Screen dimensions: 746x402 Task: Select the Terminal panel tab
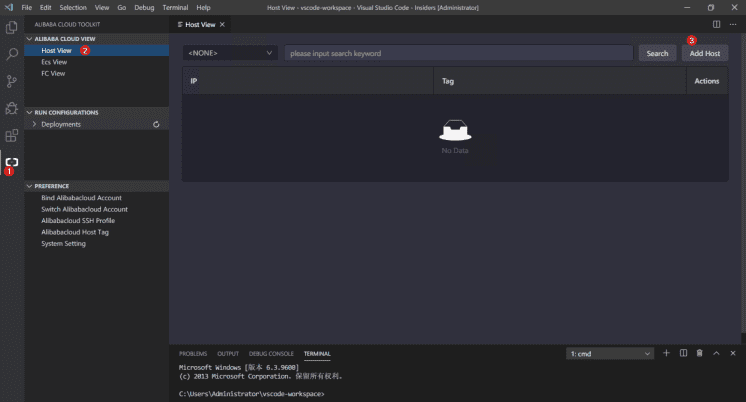pyautogui.click(x=317, y=353)
